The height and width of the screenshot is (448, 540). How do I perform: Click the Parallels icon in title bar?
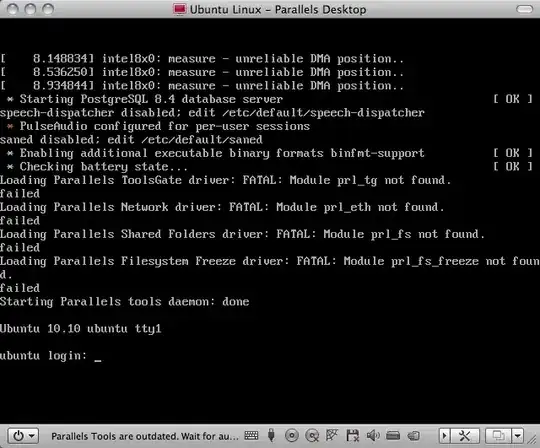pyautogui.click(x=180, y=9)
